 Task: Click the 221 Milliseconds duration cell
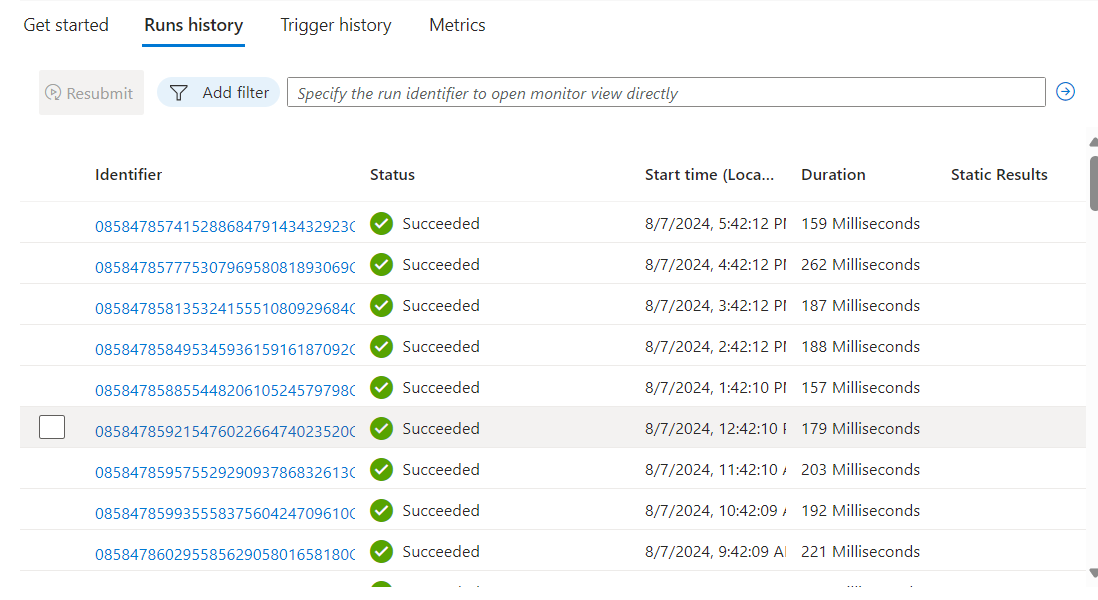tap(861, 552)
